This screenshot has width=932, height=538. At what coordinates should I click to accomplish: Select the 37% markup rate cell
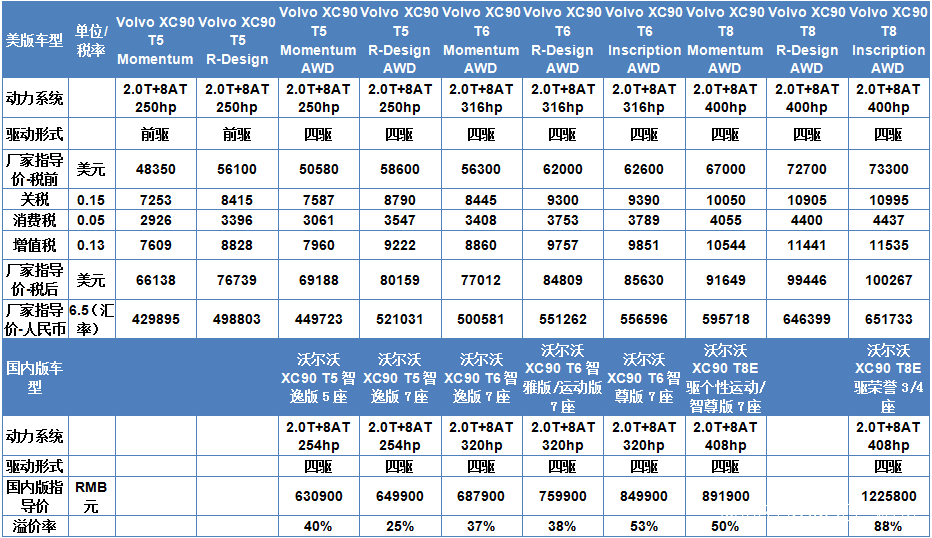(481, 527)
